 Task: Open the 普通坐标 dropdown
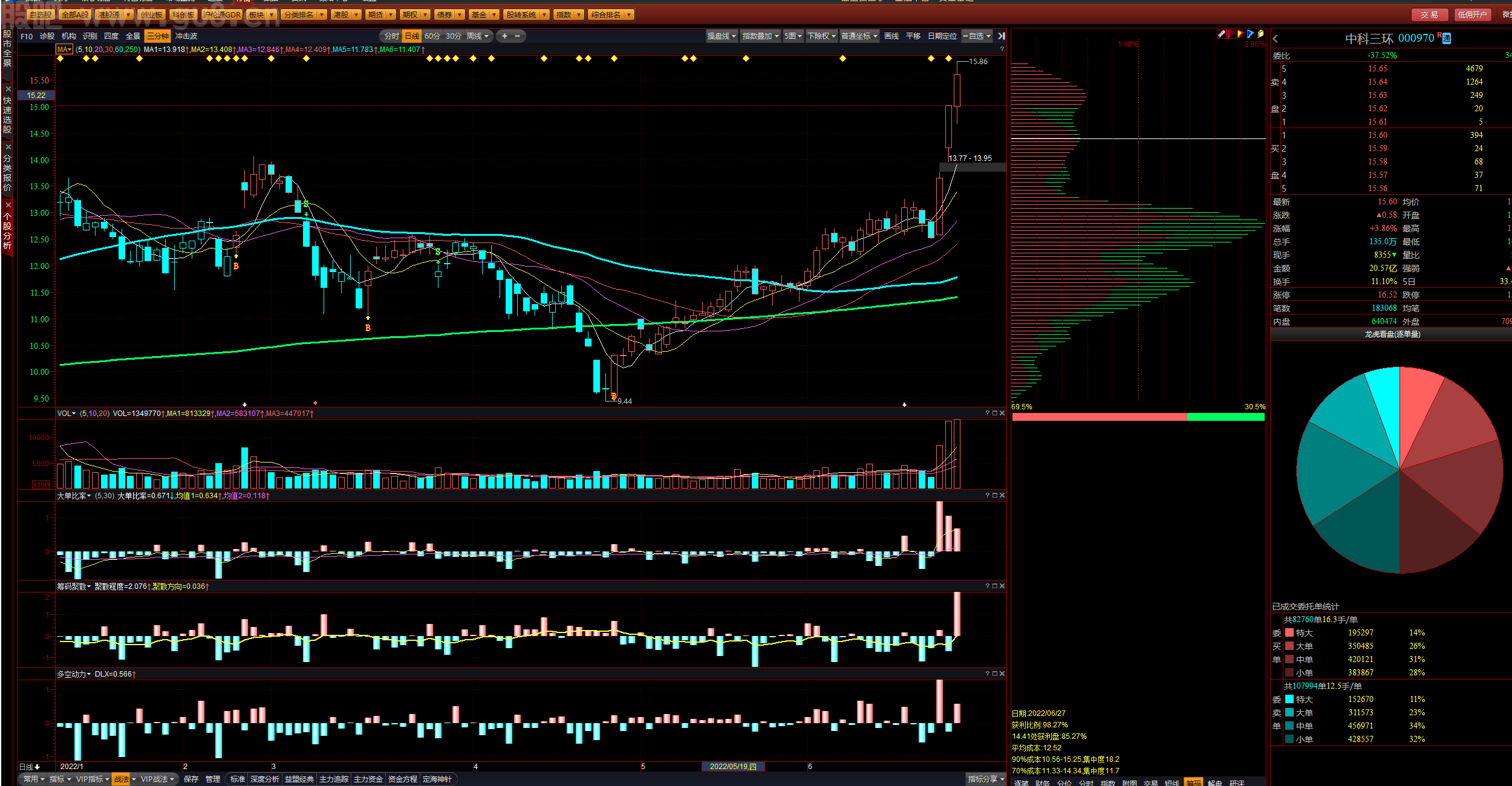859,36
